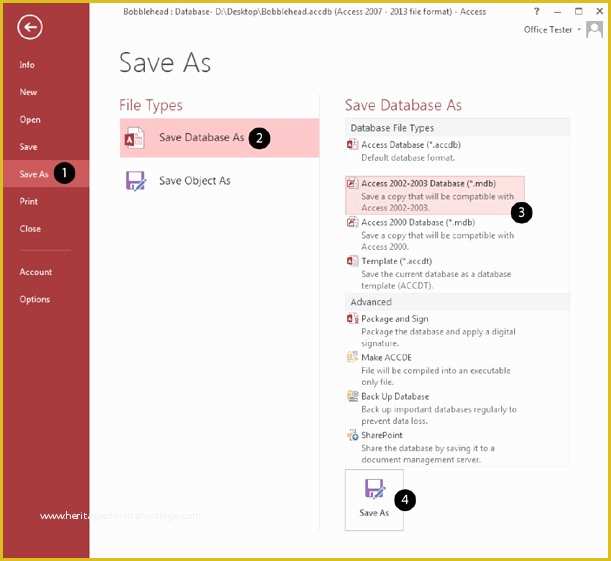This screenshot has height=561, width=611.
Task: Click the Save Object As floppy icon
Action: tap(135, 181)
